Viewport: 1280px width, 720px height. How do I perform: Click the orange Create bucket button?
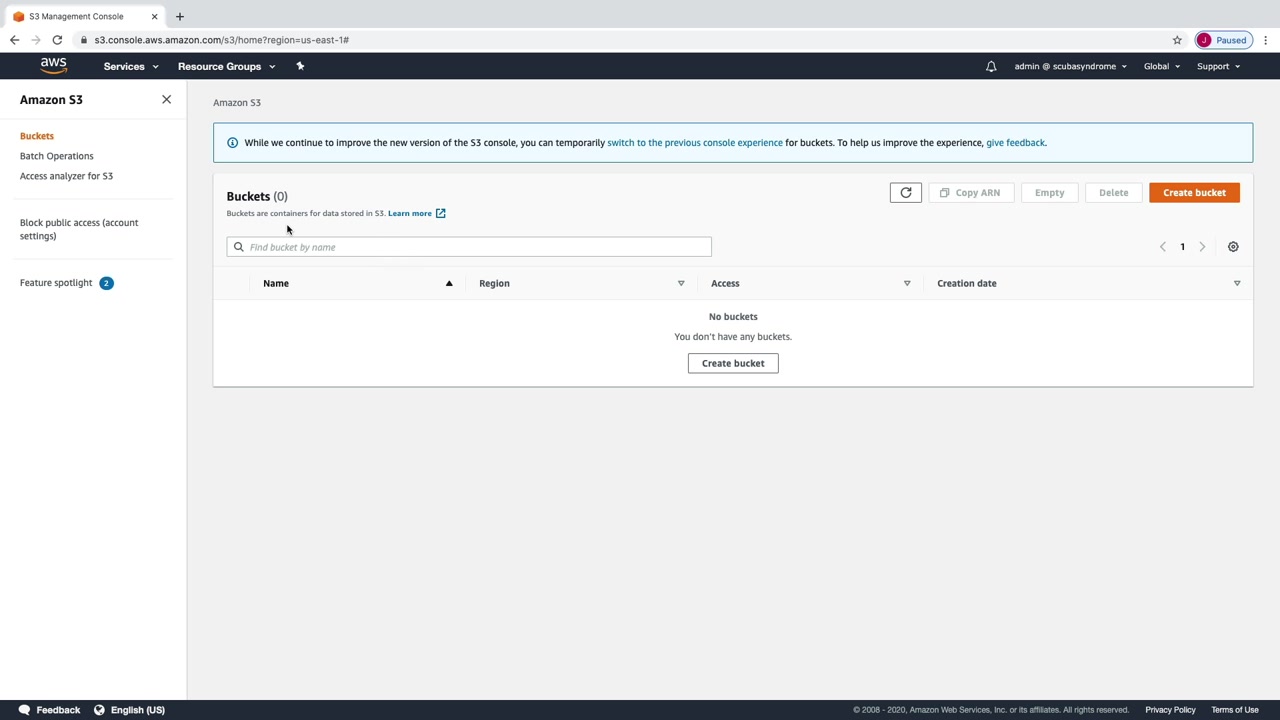[x=1194, y=193]
